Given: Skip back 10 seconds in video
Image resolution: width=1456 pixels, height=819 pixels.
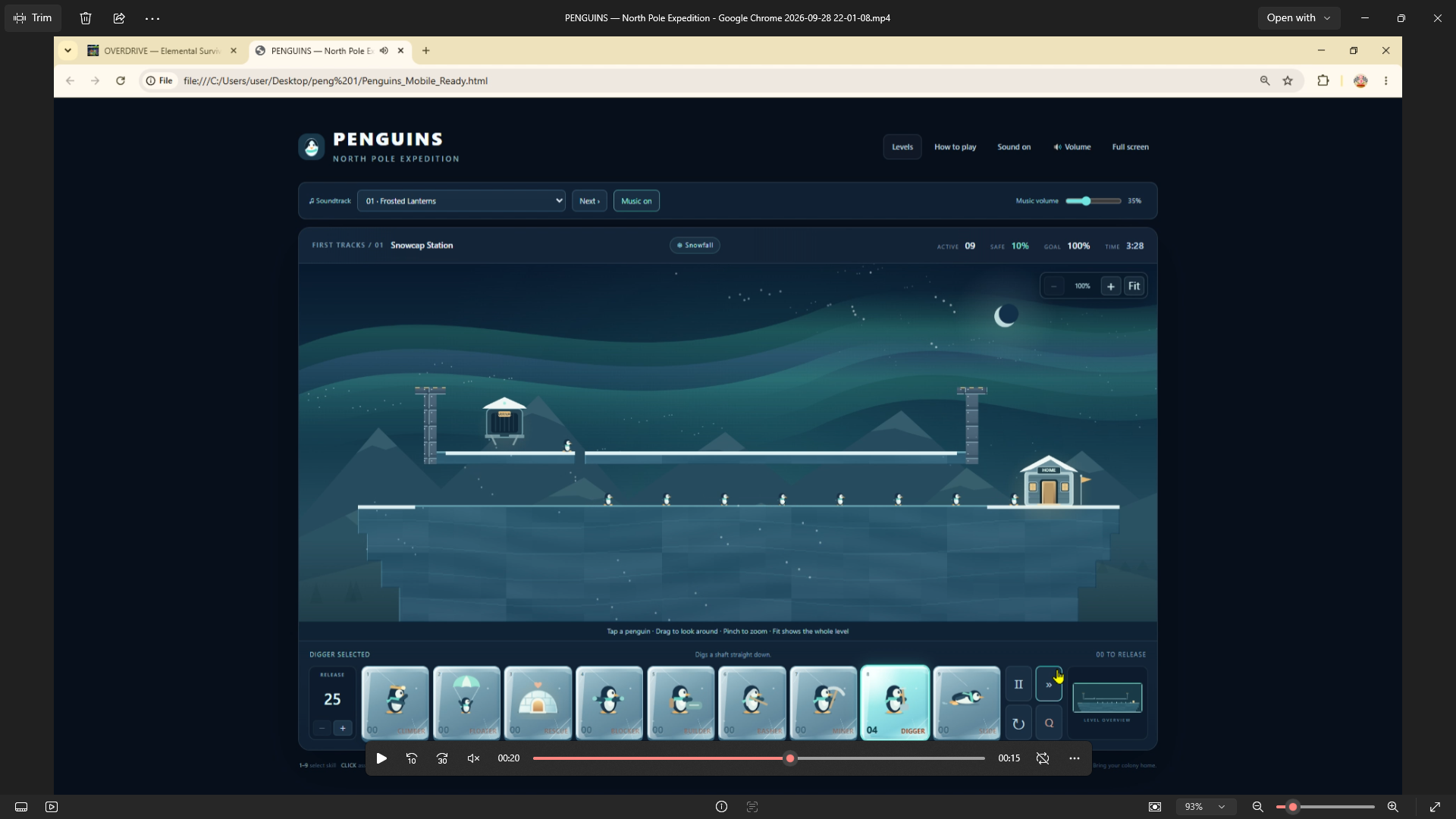Looking at the screenshot, I should 412,758.
